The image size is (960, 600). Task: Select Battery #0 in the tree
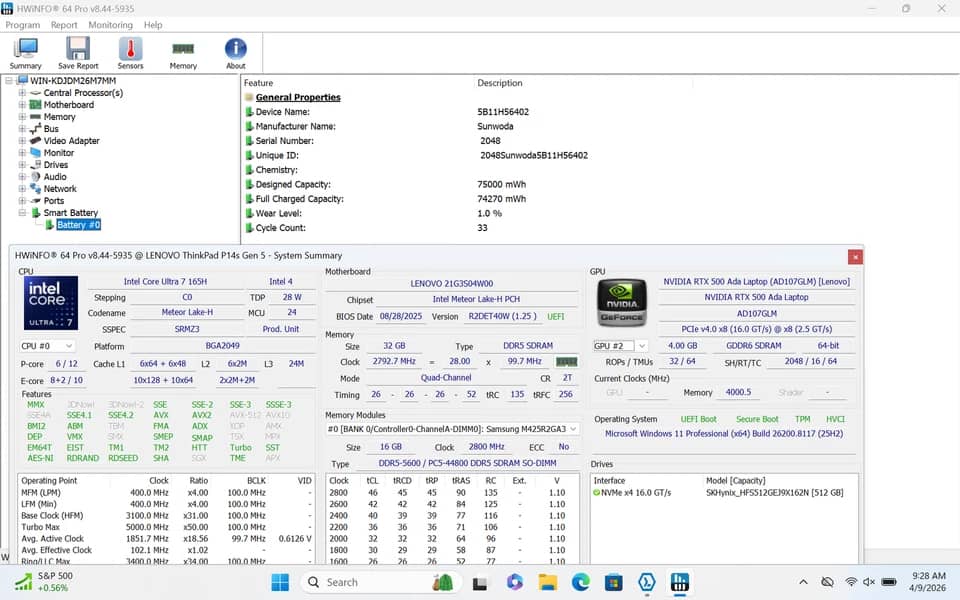click(78, 225)
